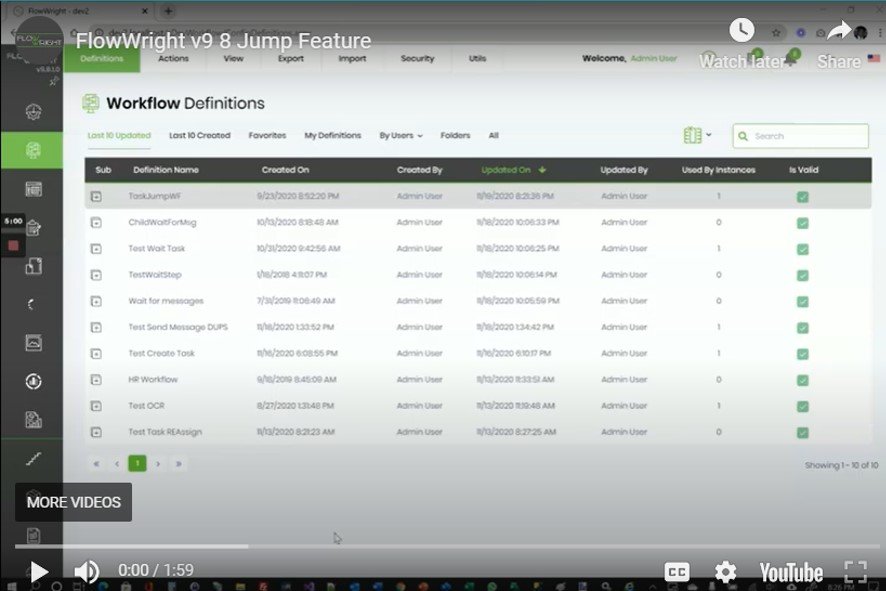The image size is (886, 591).
Task: Switch to the Favorites tab
Action: point(267,136)
